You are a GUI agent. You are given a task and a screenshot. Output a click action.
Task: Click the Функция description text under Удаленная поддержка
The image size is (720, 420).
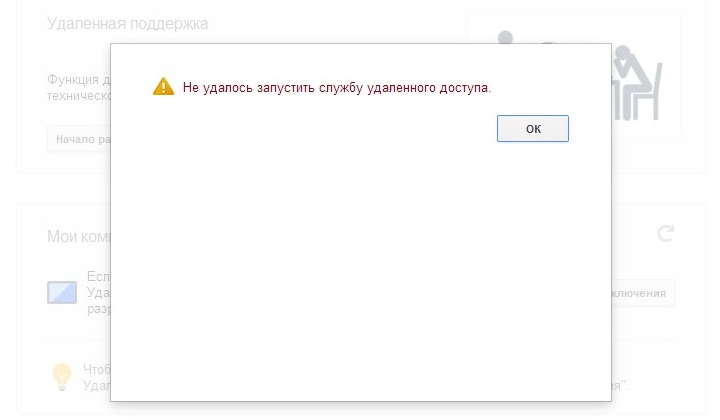tap(78, 80)
